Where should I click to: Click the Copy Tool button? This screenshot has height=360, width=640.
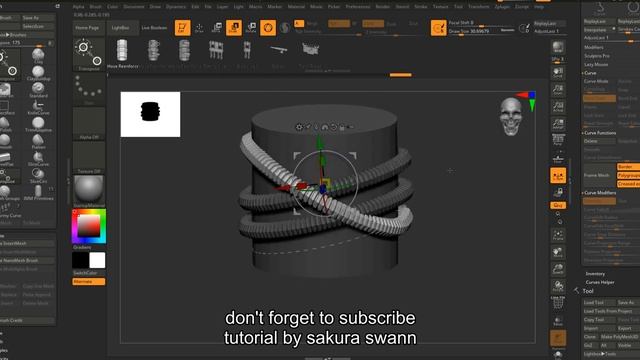(599, 320)
